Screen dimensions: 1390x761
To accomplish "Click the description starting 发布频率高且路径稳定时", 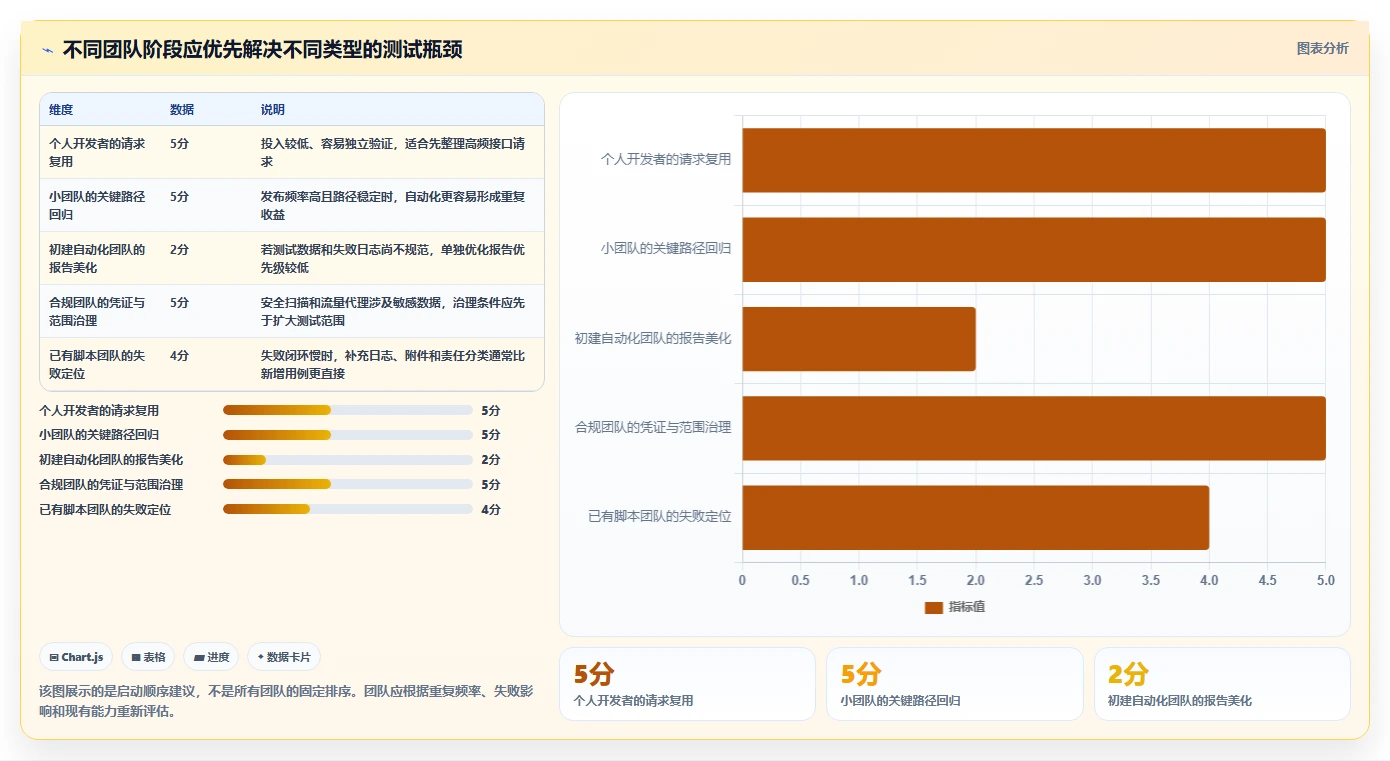I will point(393,205).
